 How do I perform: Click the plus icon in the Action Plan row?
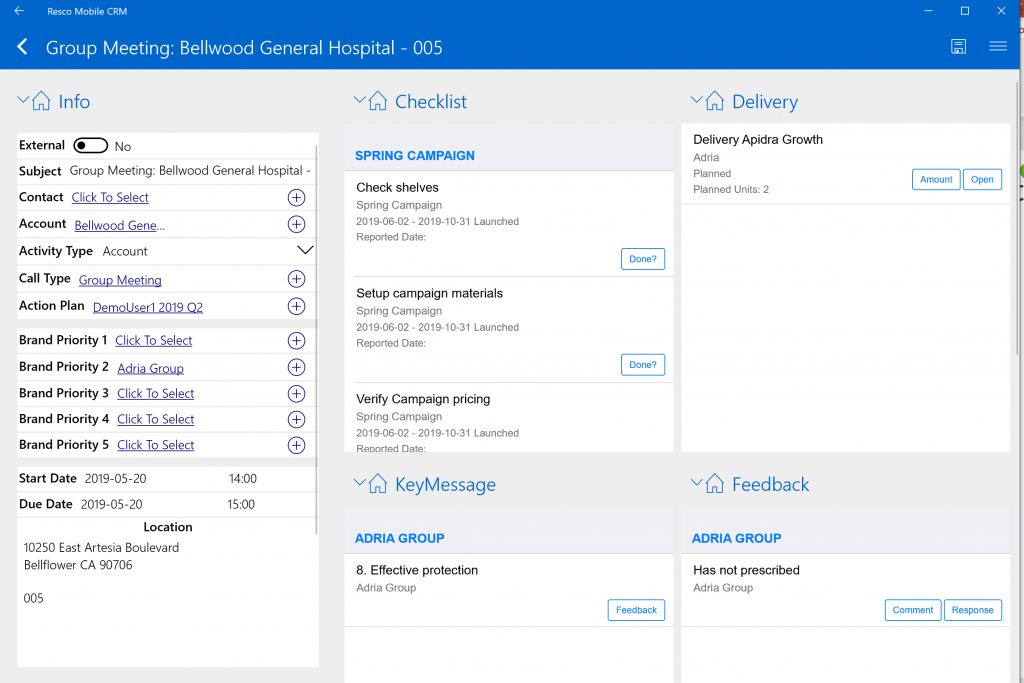pyautogui.click(x=296, y=306)
